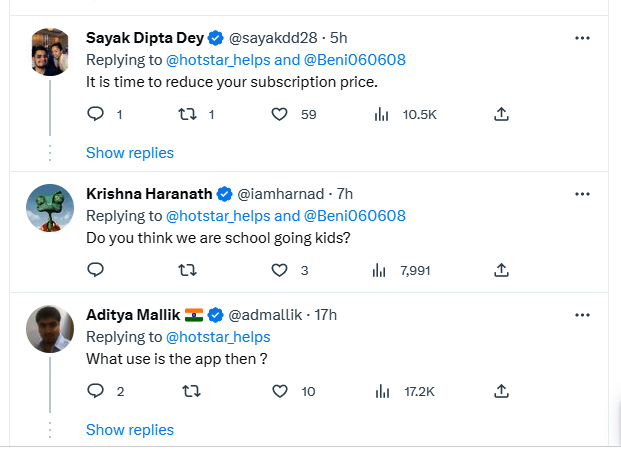Show replies under Sayak Dipta Dey's tweet

pyautogui.click(x=130, y=153)
